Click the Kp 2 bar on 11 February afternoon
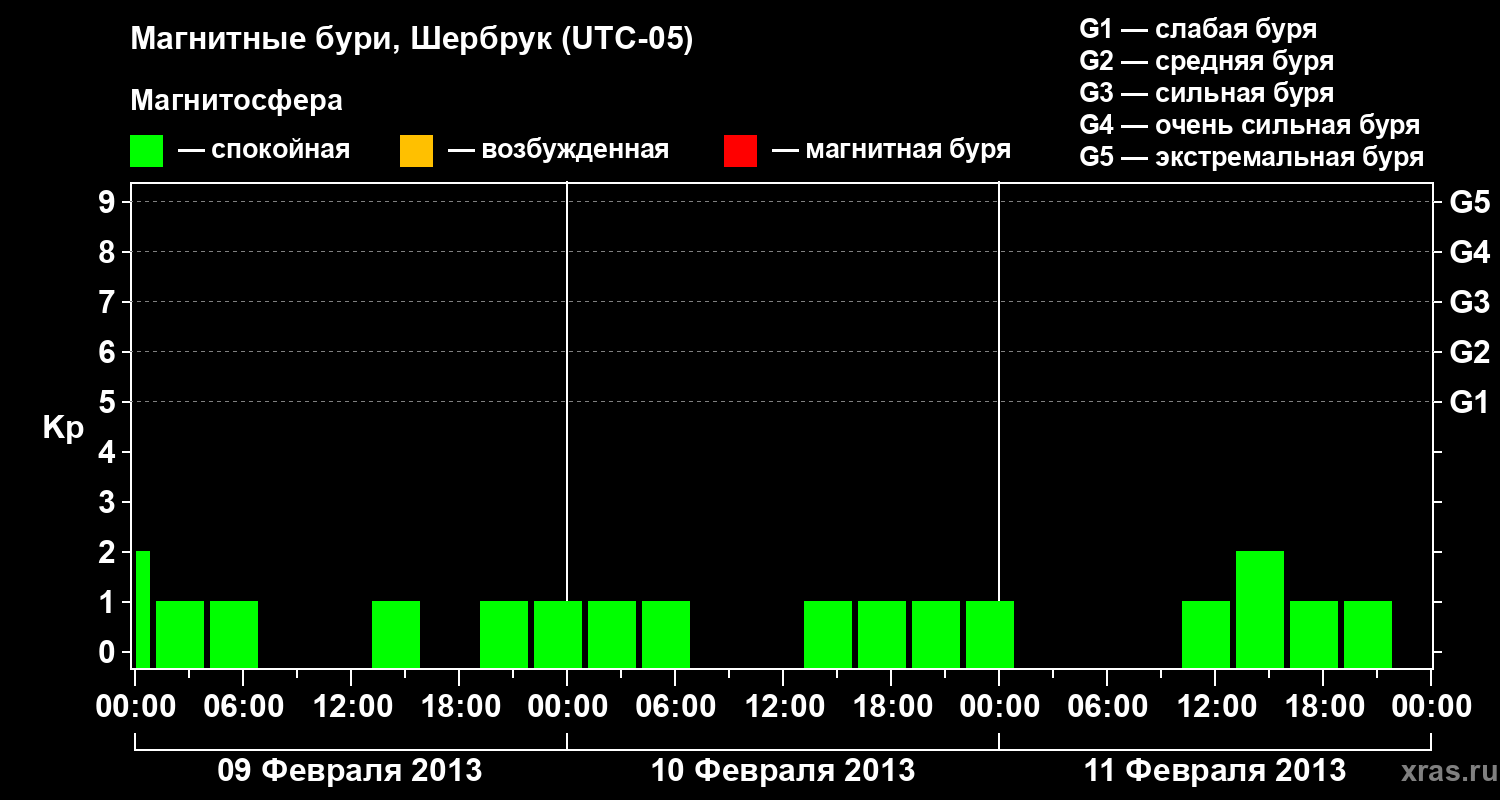The height and width of the screenshot is (800, 1500). coord(1260,609)
